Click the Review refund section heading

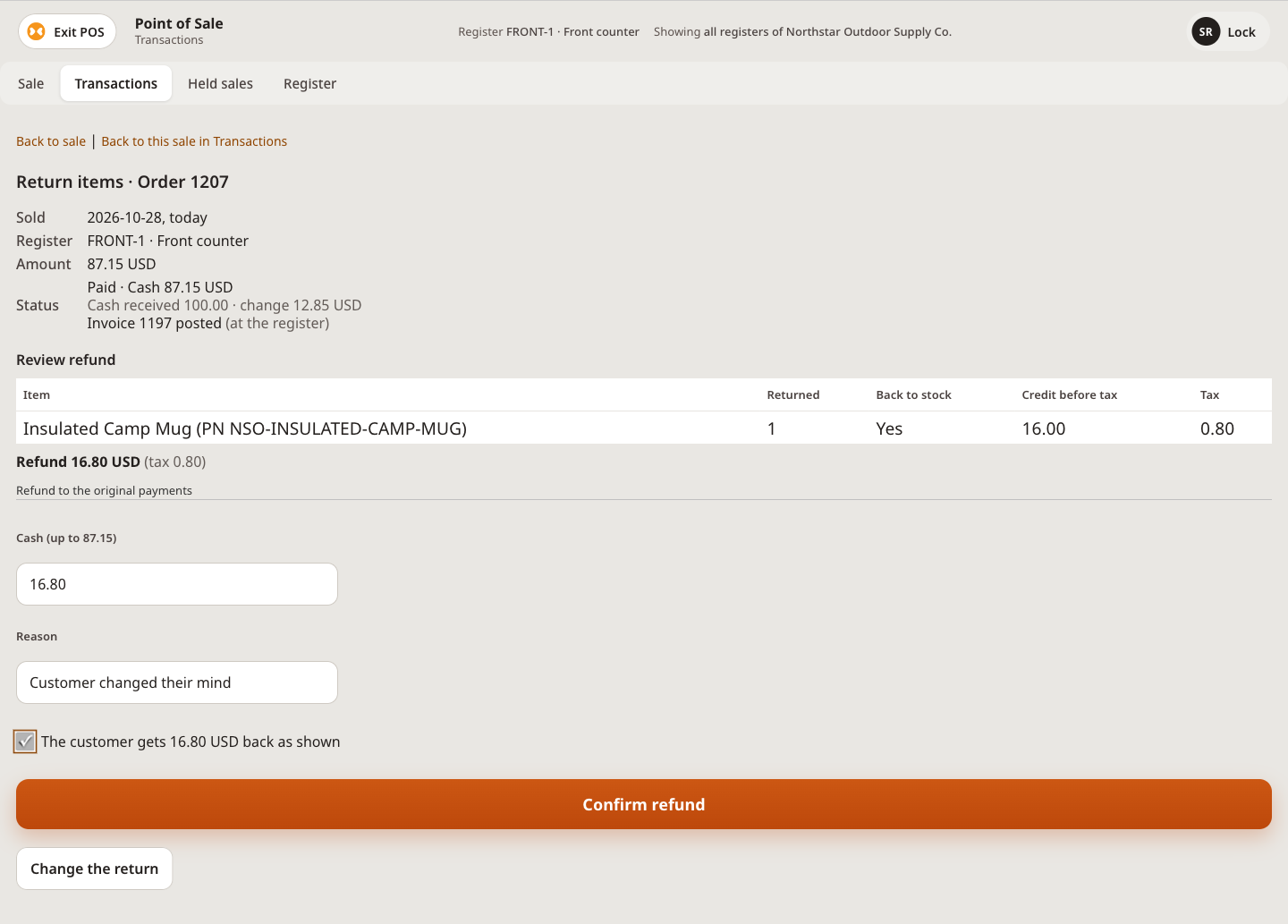[66, 360]
